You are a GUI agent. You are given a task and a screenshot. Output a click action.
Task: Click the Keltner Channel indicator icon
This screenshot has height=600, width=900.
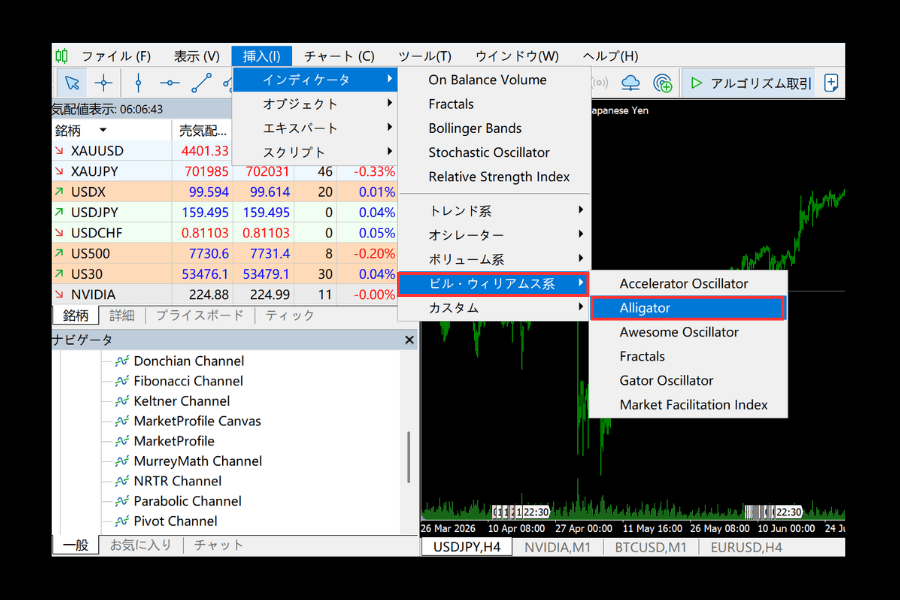coord(122,401)
